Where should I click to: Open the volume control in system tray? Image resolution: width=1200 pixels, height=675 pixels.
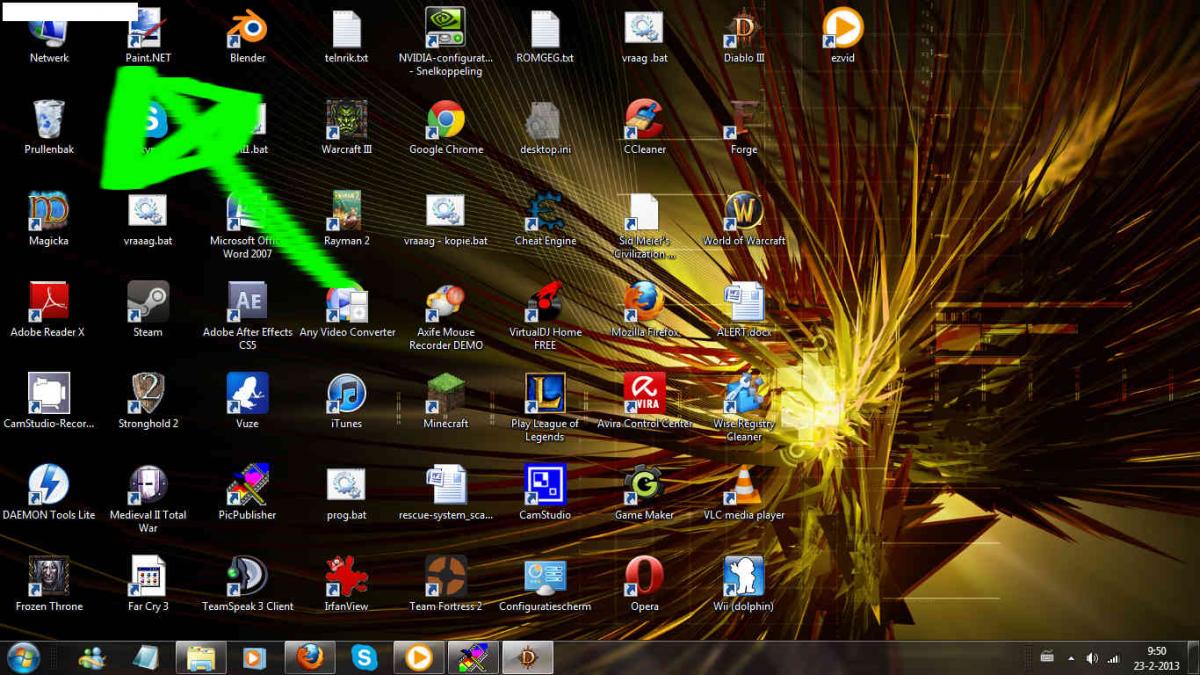click(x=1092, y=659)
